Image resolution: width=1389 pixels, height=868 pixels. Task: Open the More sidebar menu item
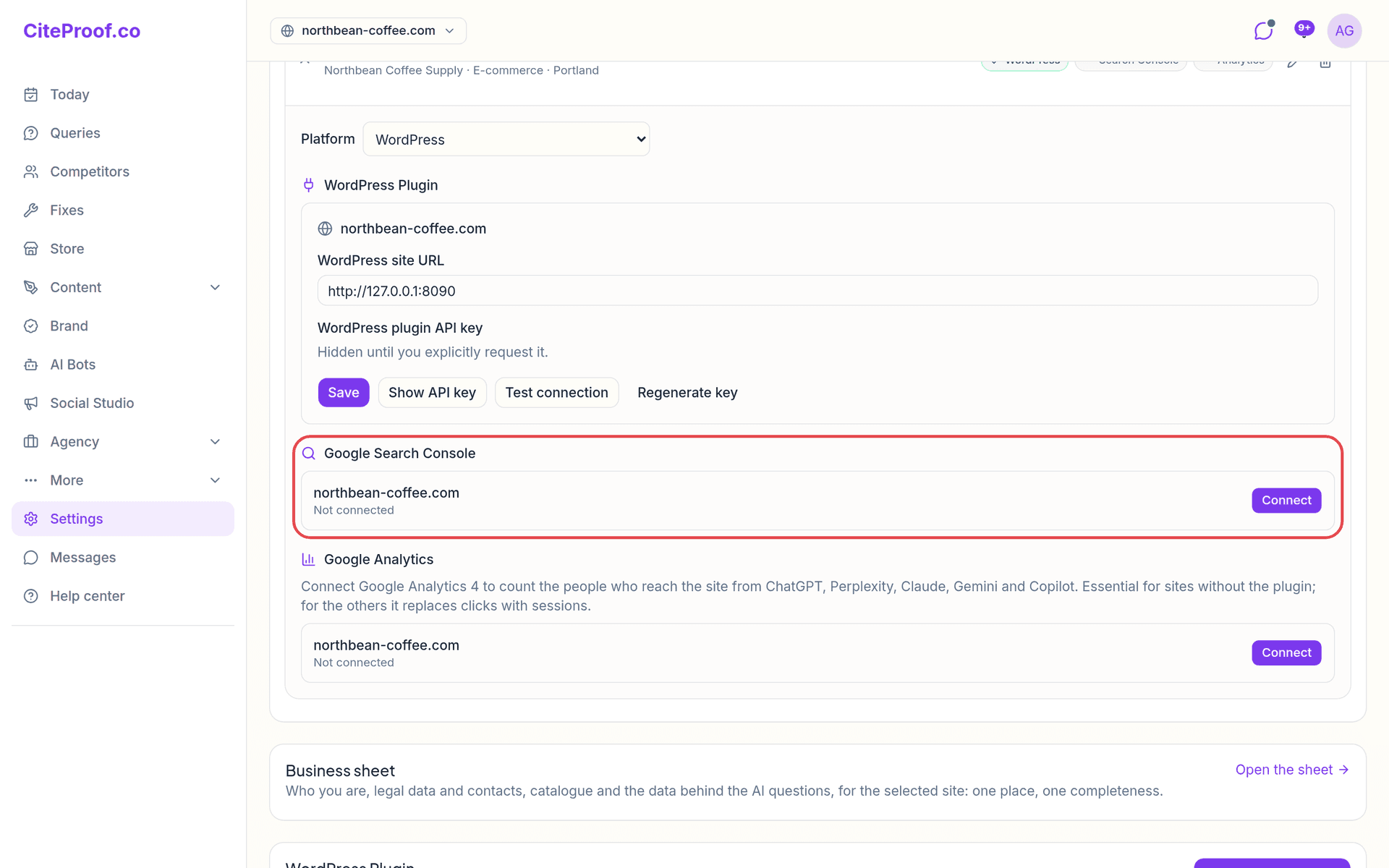[x=123, y=480]
